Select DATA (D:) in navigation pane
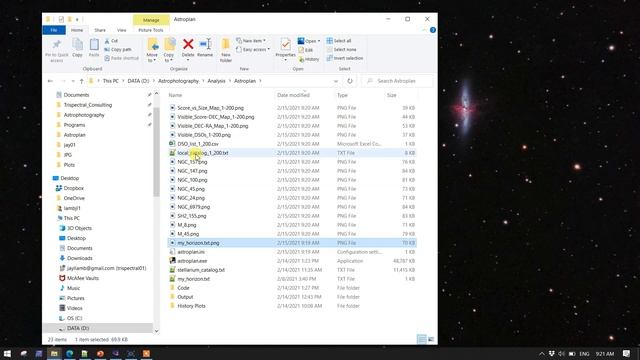This screenshot has width=640, height=360. click(78, 328)
